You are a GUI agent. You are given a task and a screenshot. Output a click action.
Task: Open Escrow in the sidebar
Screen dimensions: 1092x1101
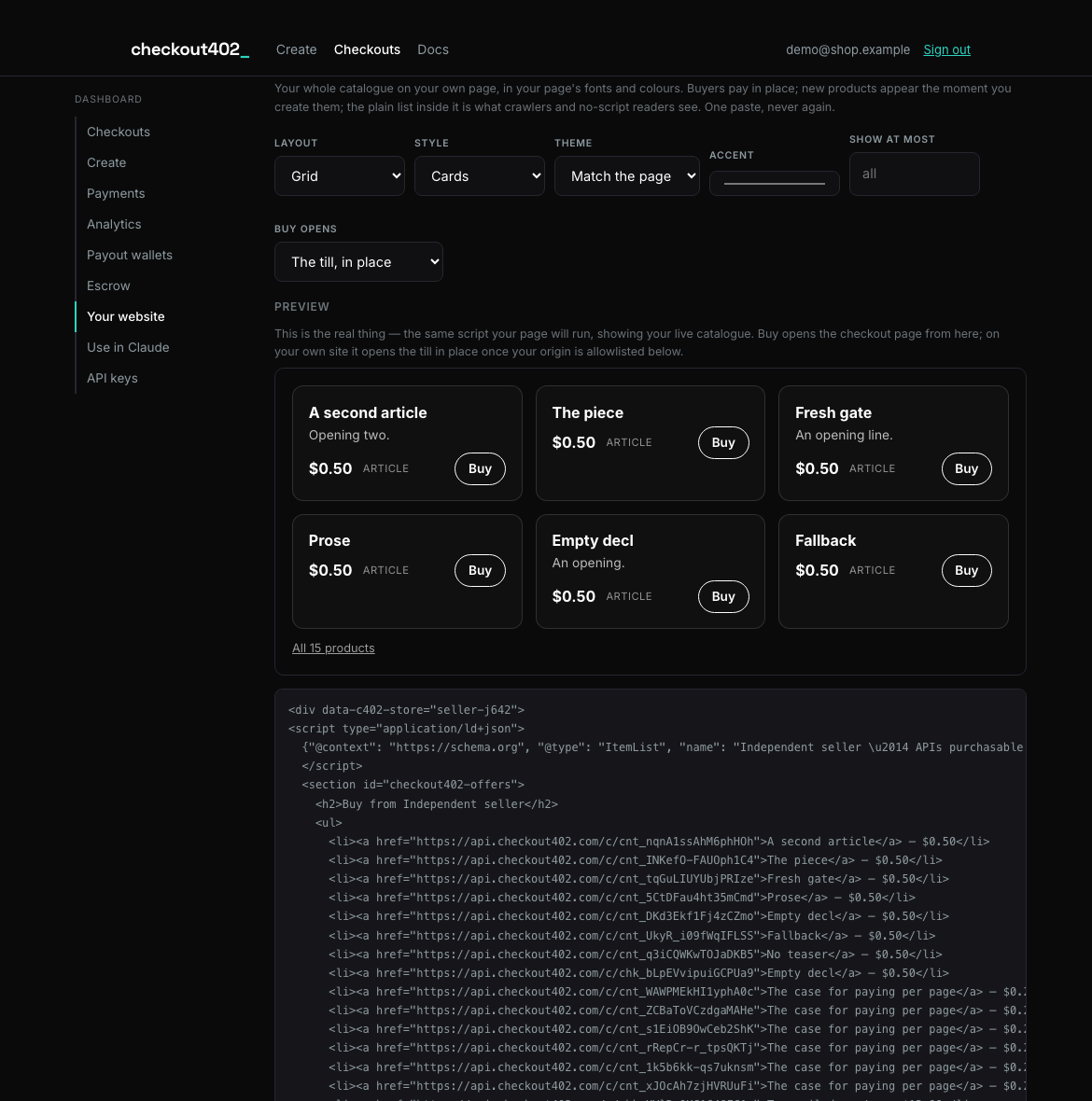[x=108, y=286]
